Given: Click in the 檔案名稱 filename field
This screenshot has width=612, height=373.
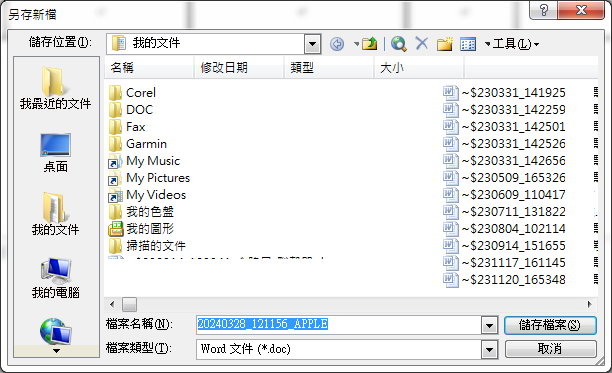Looking at the screenshot, I should 339,325.
